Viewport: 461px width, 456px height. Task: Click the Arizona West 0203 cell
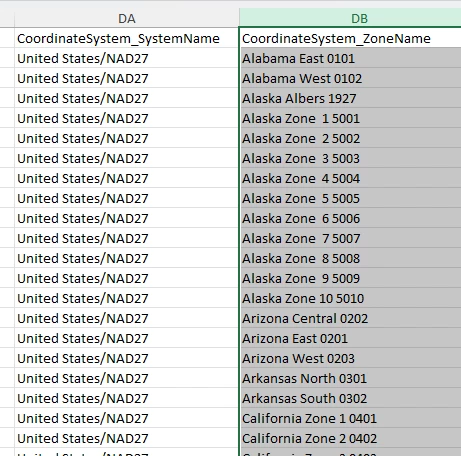[x=350, y=358]
